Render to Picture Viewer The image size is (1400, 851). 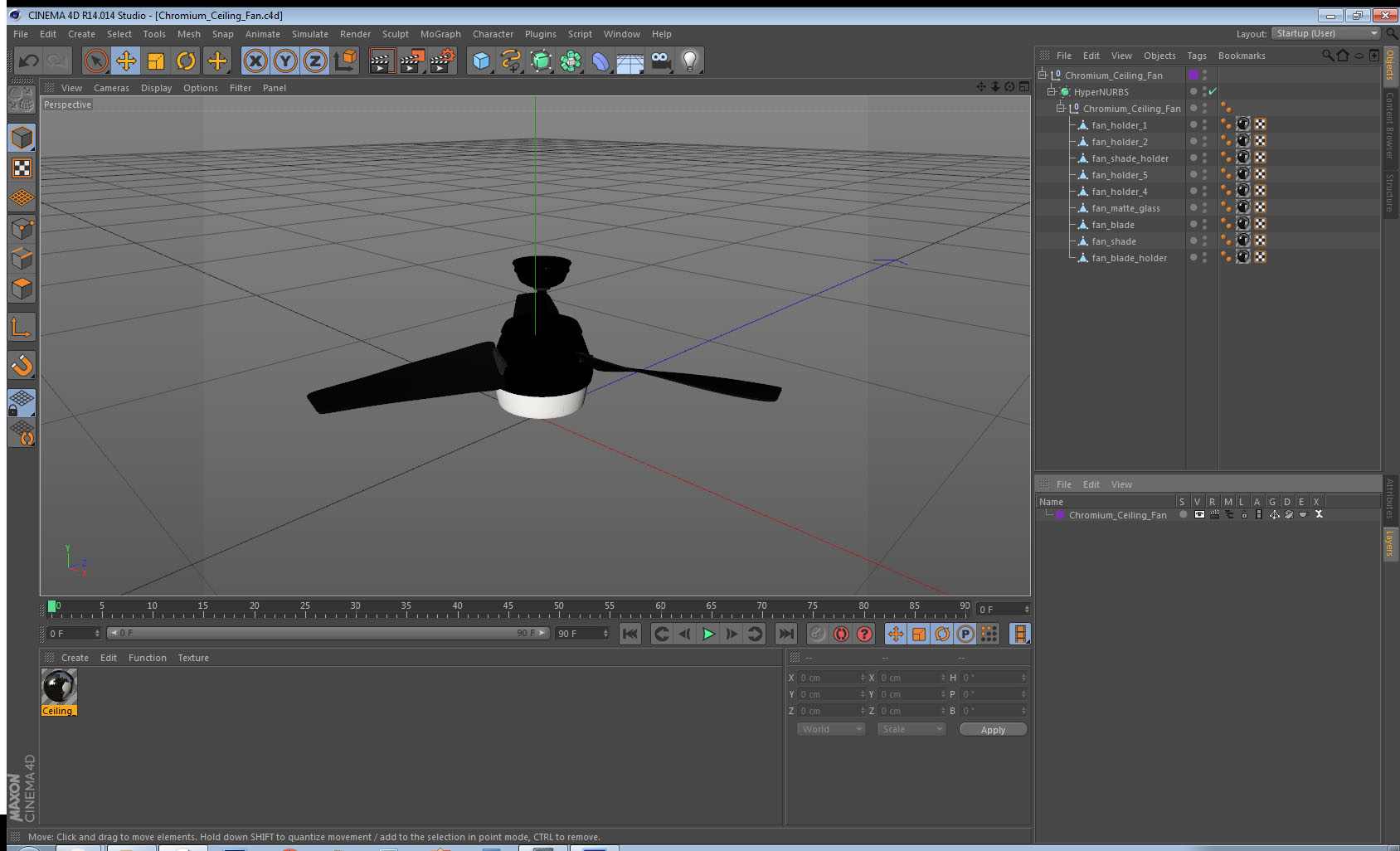coord(412,61)
